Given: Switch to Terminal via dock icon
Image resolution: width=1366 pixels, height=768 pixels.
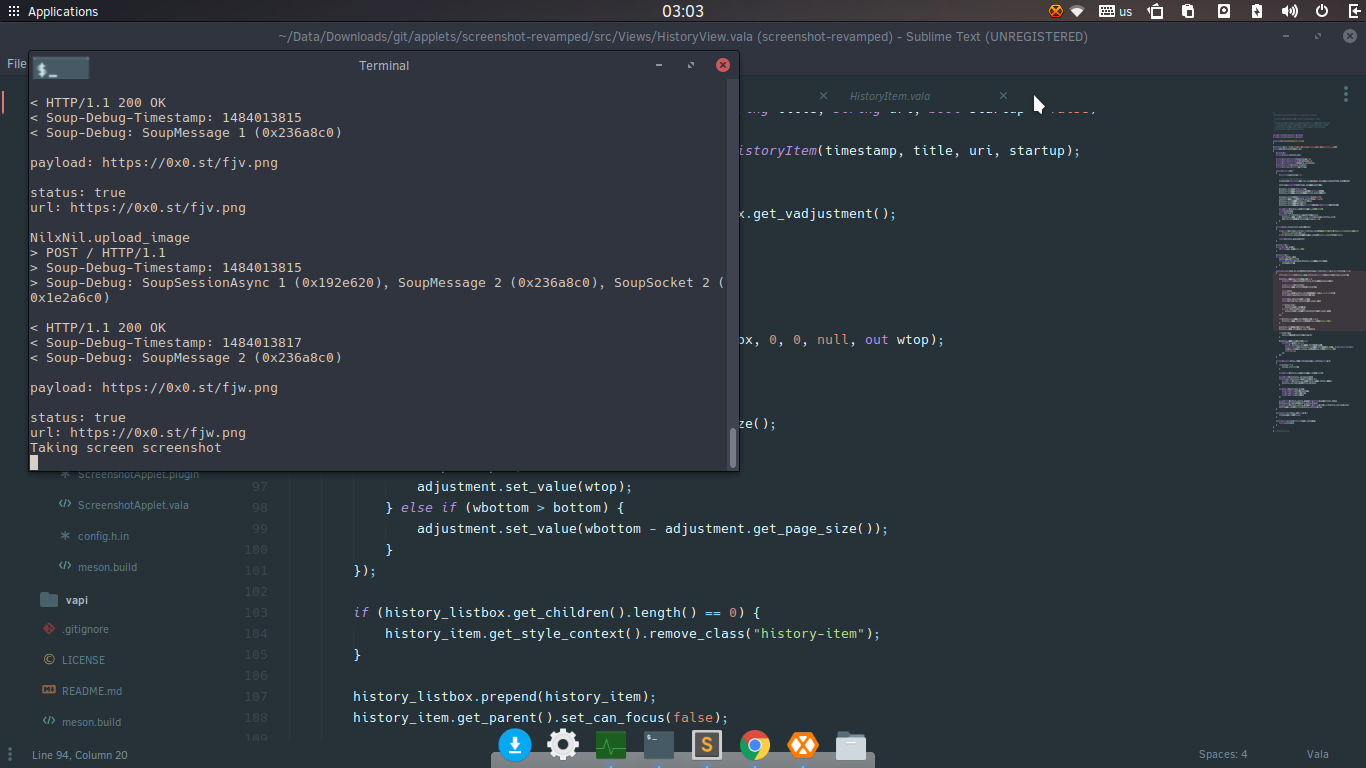Looking at the screenshot, I should point(659,745).
